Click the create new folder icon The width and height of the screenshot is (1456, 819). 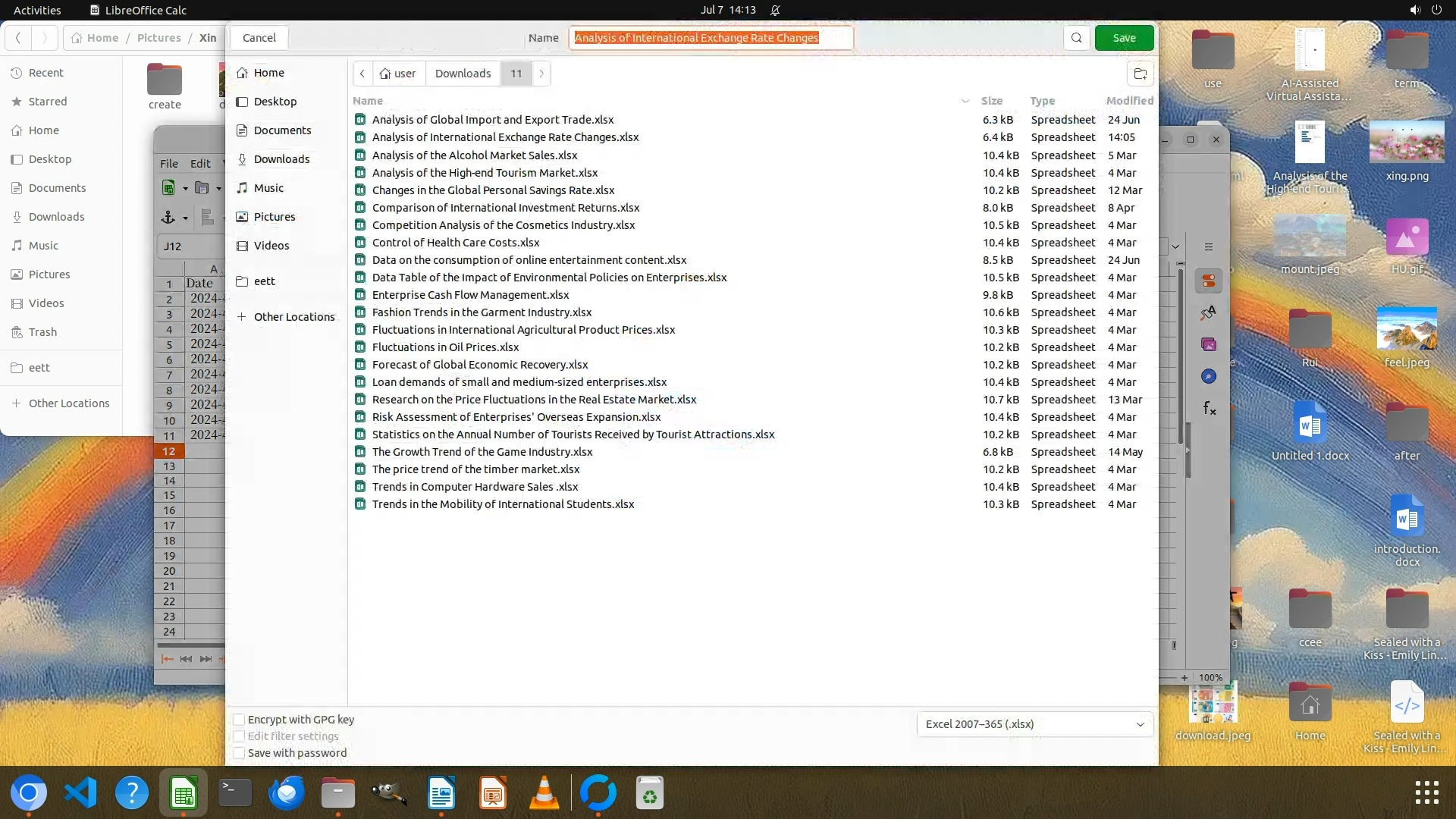pos(1140,74)
